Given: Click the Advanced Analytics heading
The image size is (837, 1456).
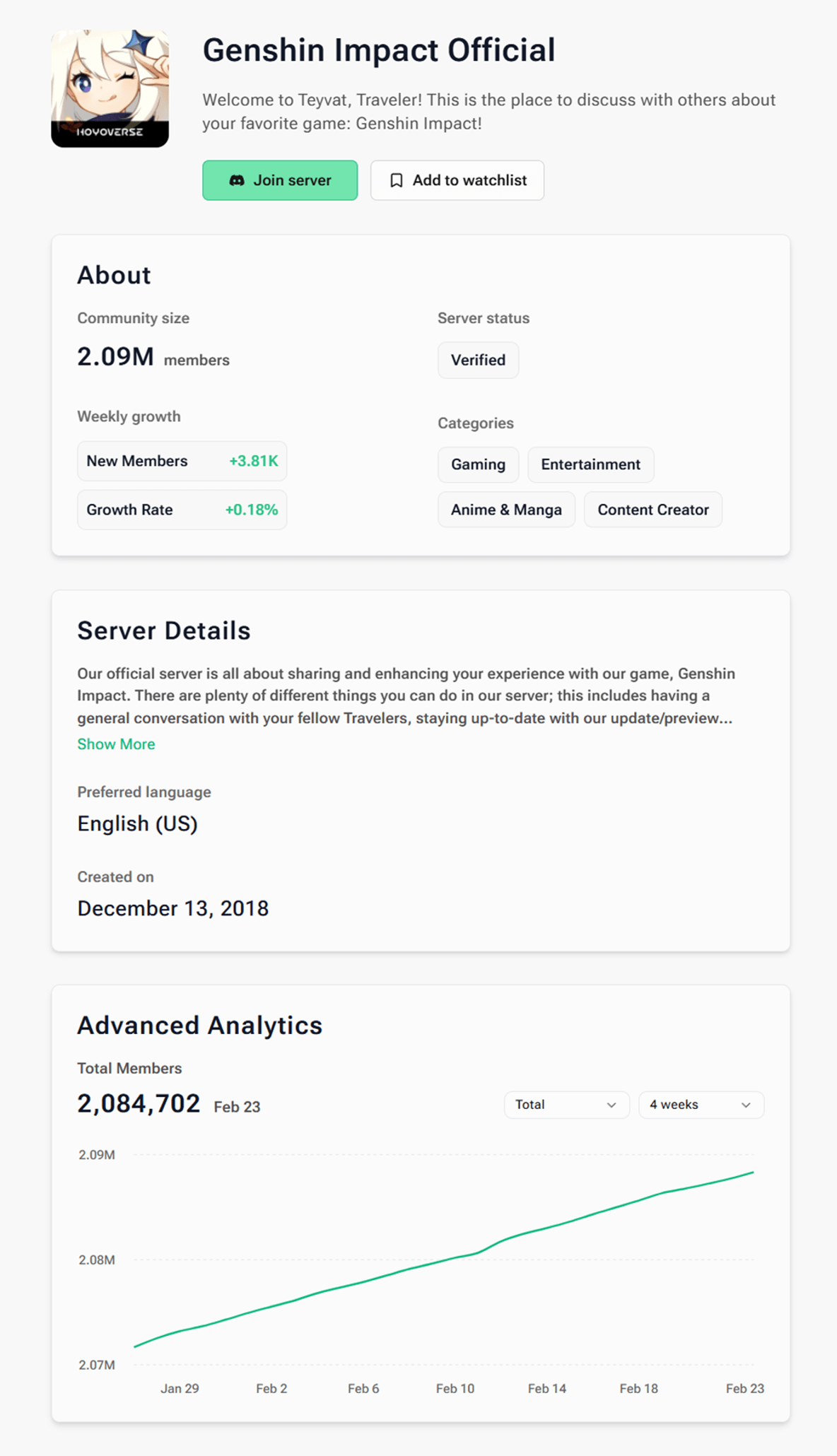Looking at the screenshot, I should point(199,1026).
